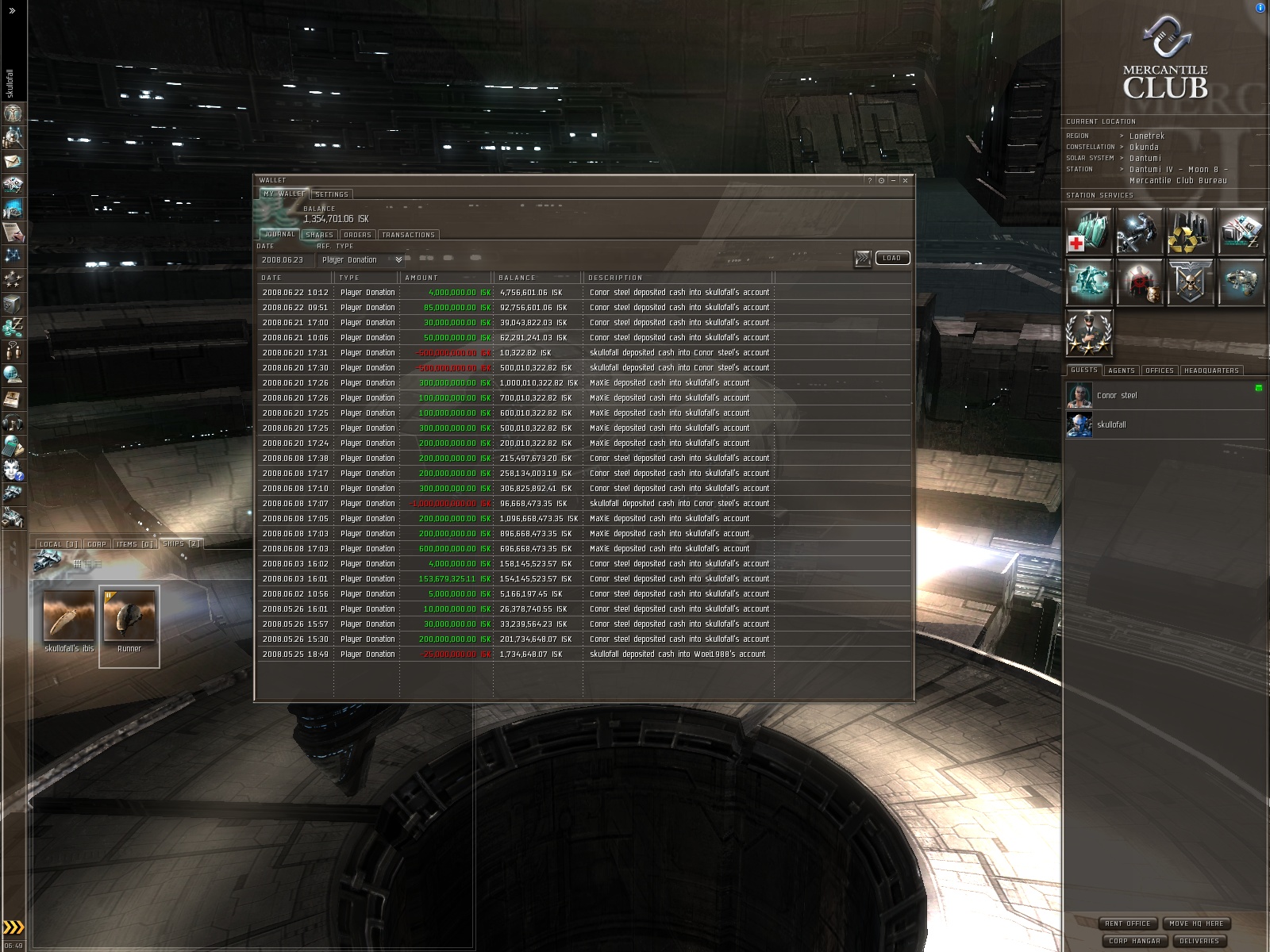The width and height of the screenshot is (1270, 952).
Task: Open the in-game Browser globe icon
Action: pyautogui.click(x=13, y=374)
